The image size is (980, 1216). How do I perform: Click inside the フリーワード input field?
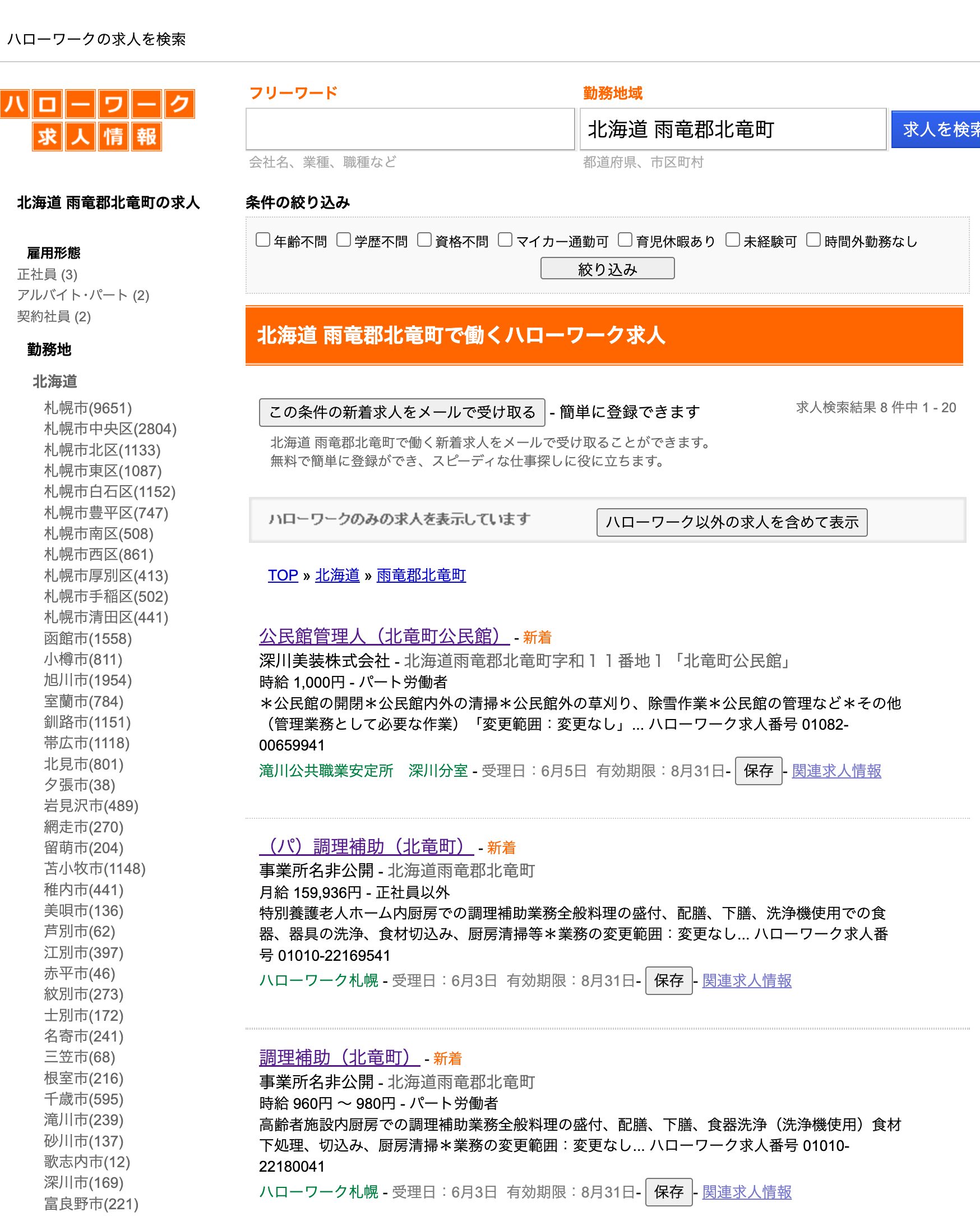tap(410, 132)
